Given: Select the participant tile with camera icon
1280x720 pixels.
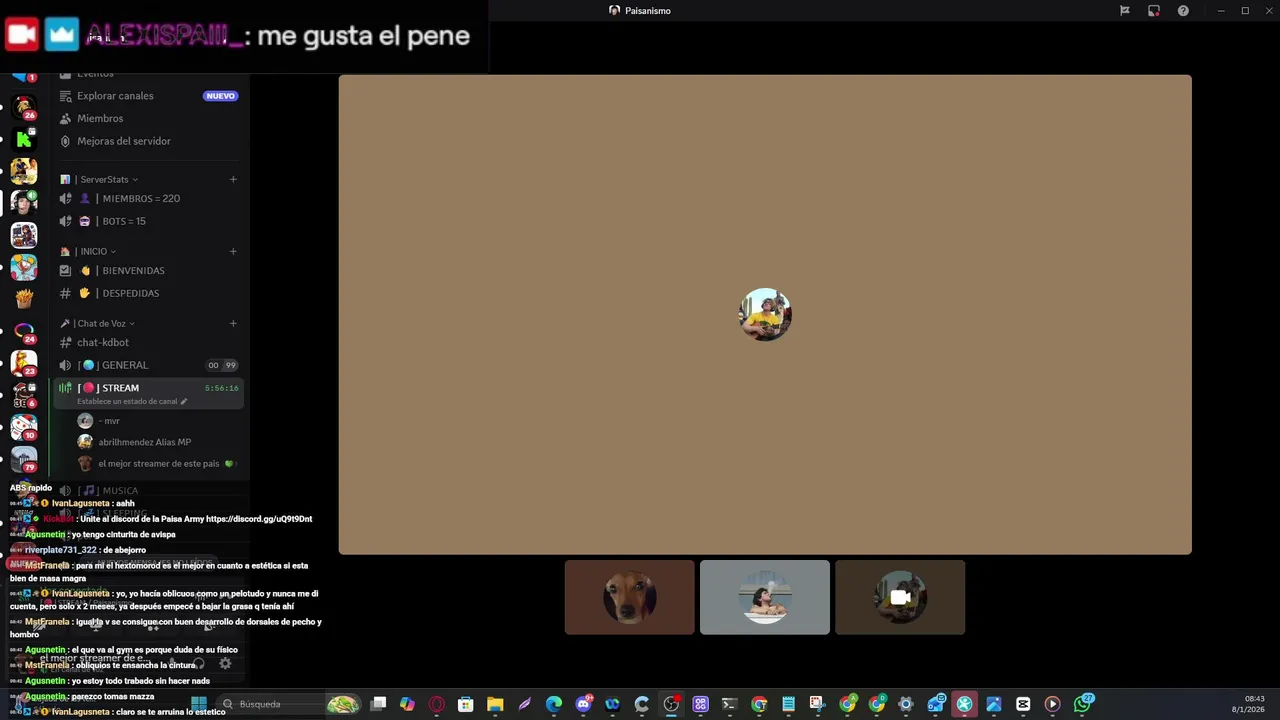Looking at the screenshot, I should click(x=900, y=597).
